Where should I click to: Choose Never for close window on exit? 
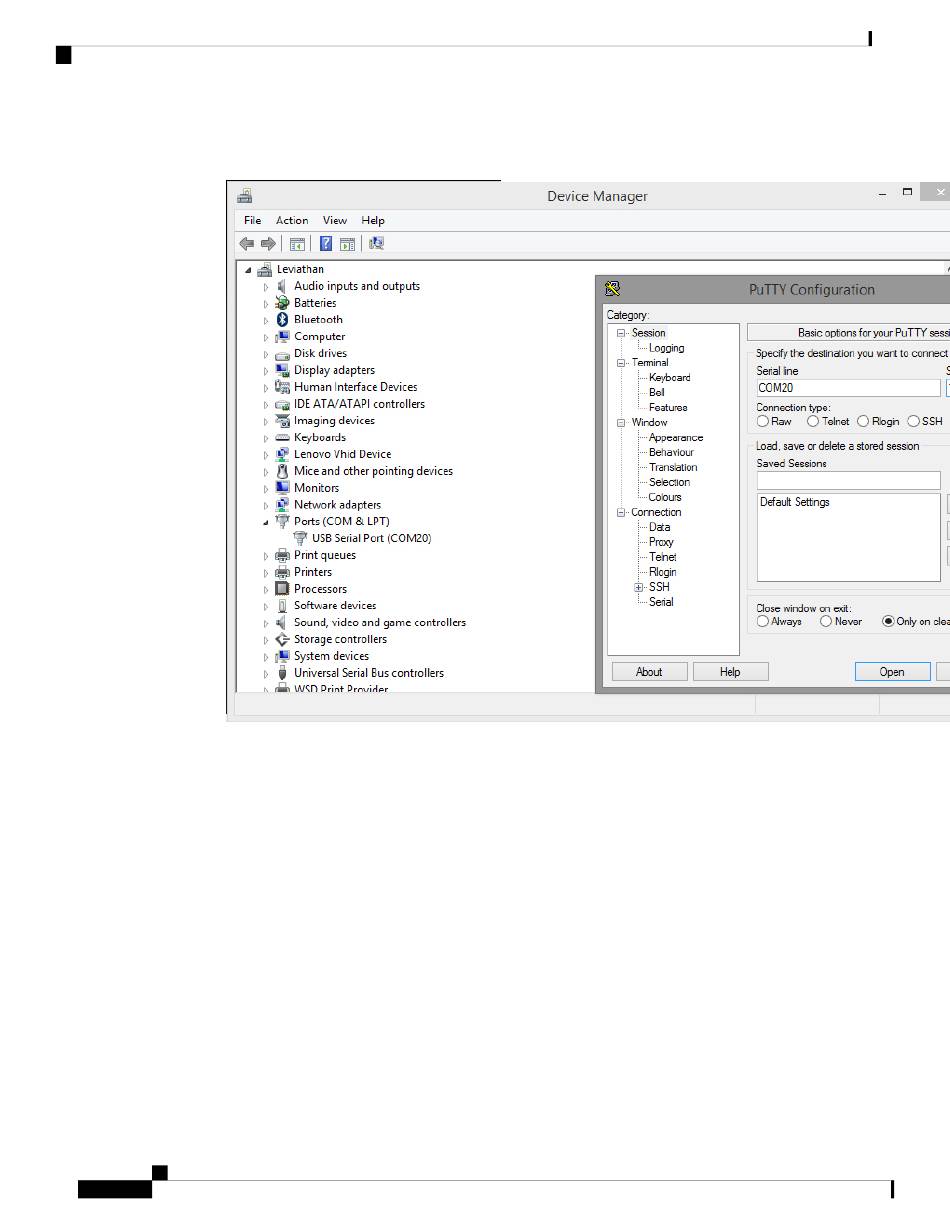[x=826, y=621]
